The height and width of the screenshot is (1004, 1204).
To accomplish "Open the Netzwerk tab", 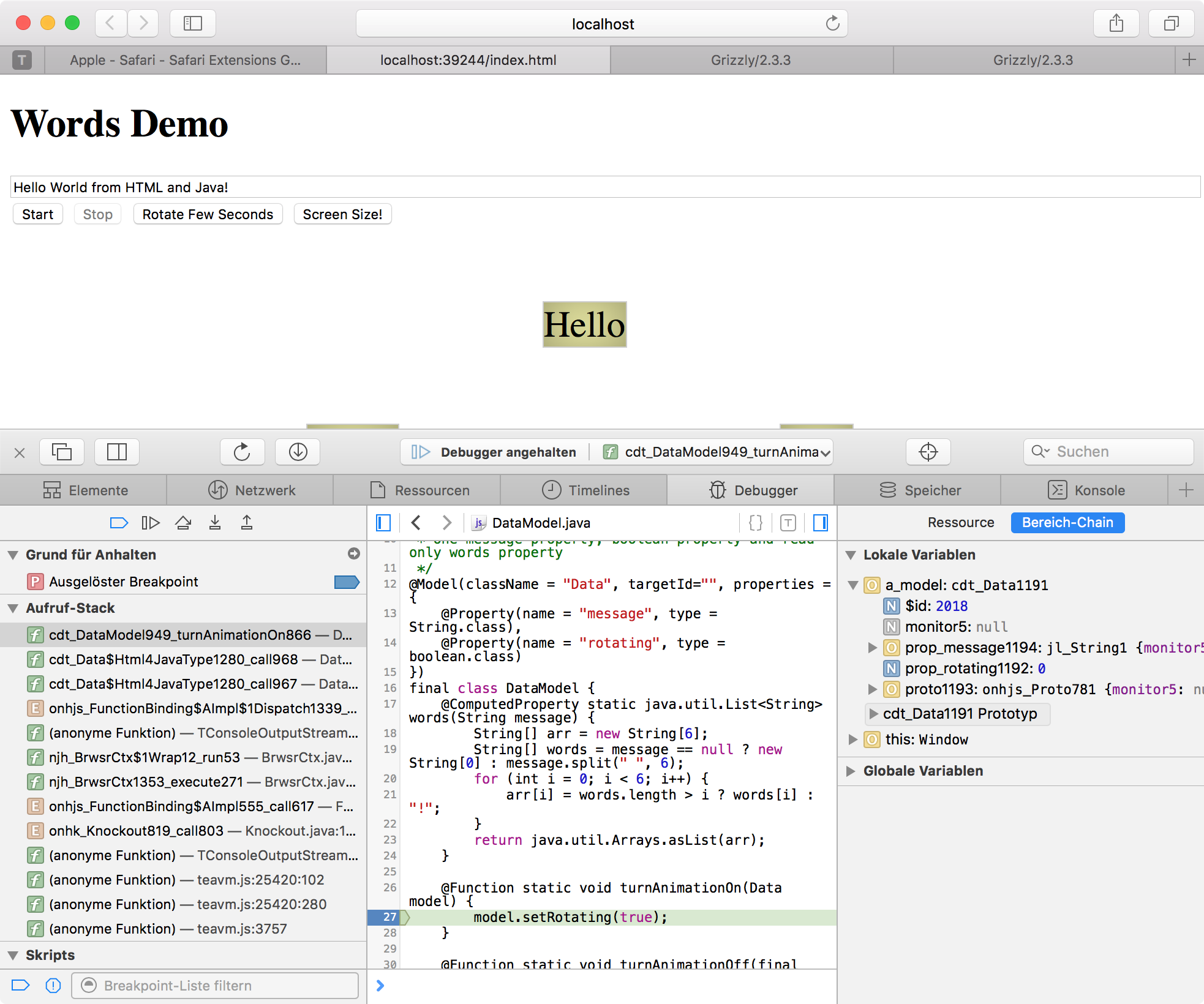I will click(x=252, y=490).
